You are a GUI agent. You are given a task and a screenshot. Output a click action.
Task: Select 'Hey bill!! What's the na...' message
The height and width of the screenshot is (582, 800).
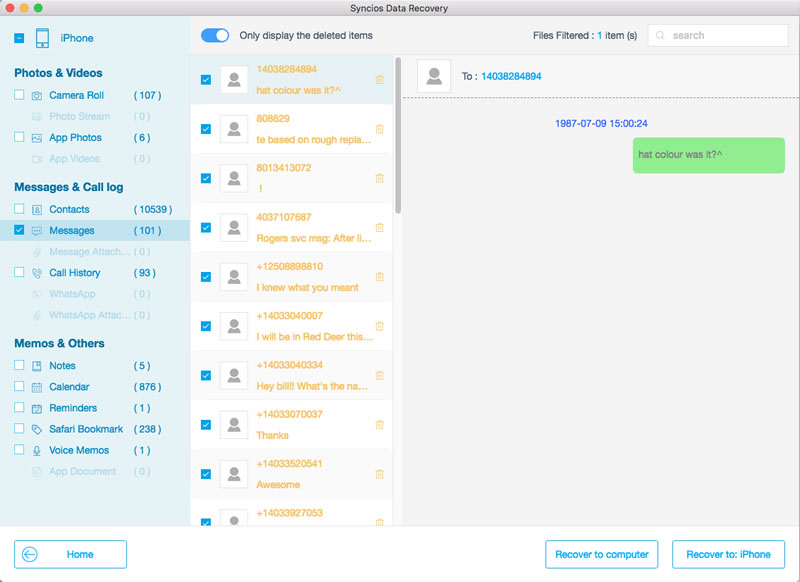[312, 386]
